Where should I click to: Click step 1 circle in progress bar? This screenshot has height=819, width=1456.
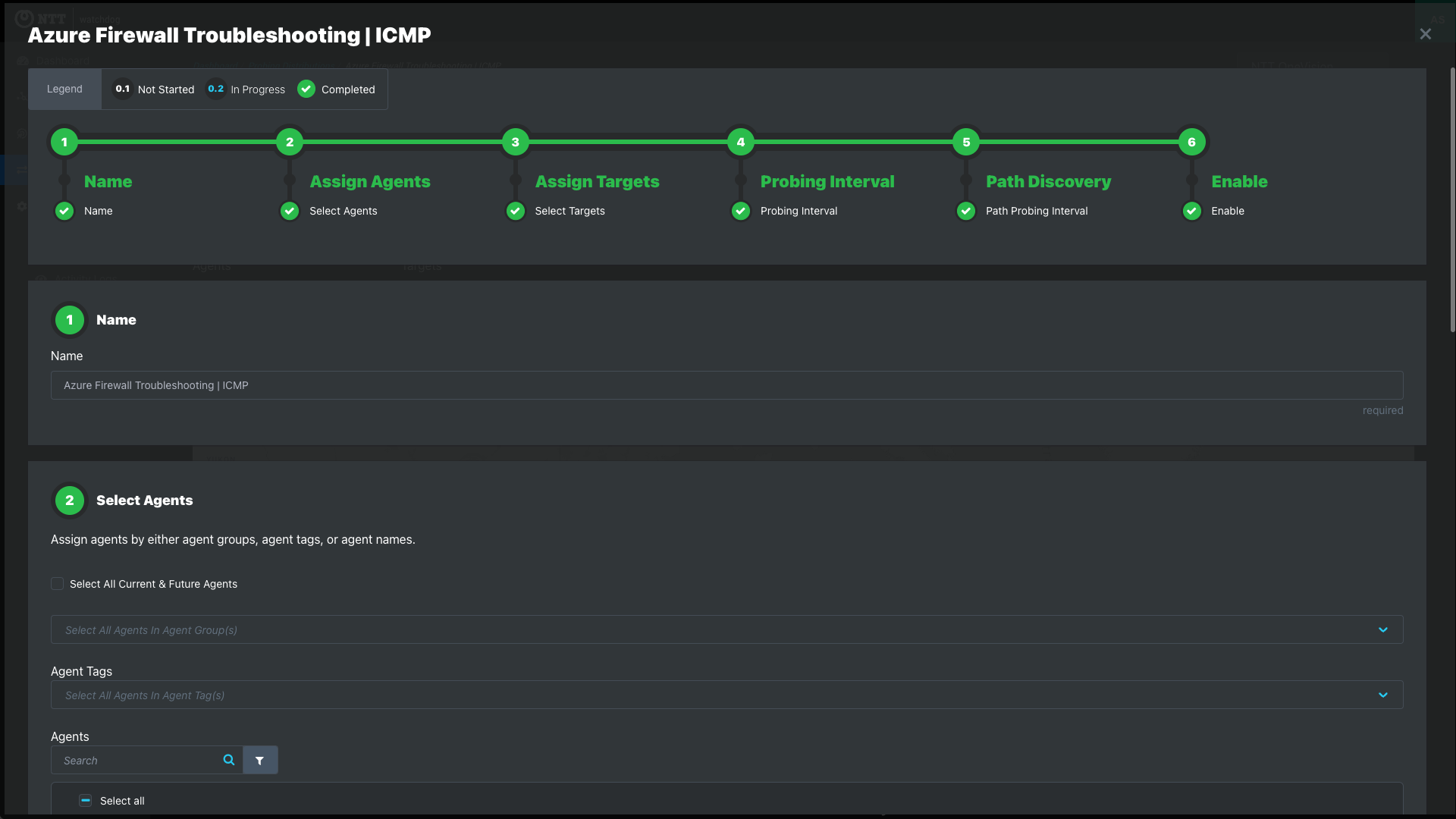click(x=64, y=142)
